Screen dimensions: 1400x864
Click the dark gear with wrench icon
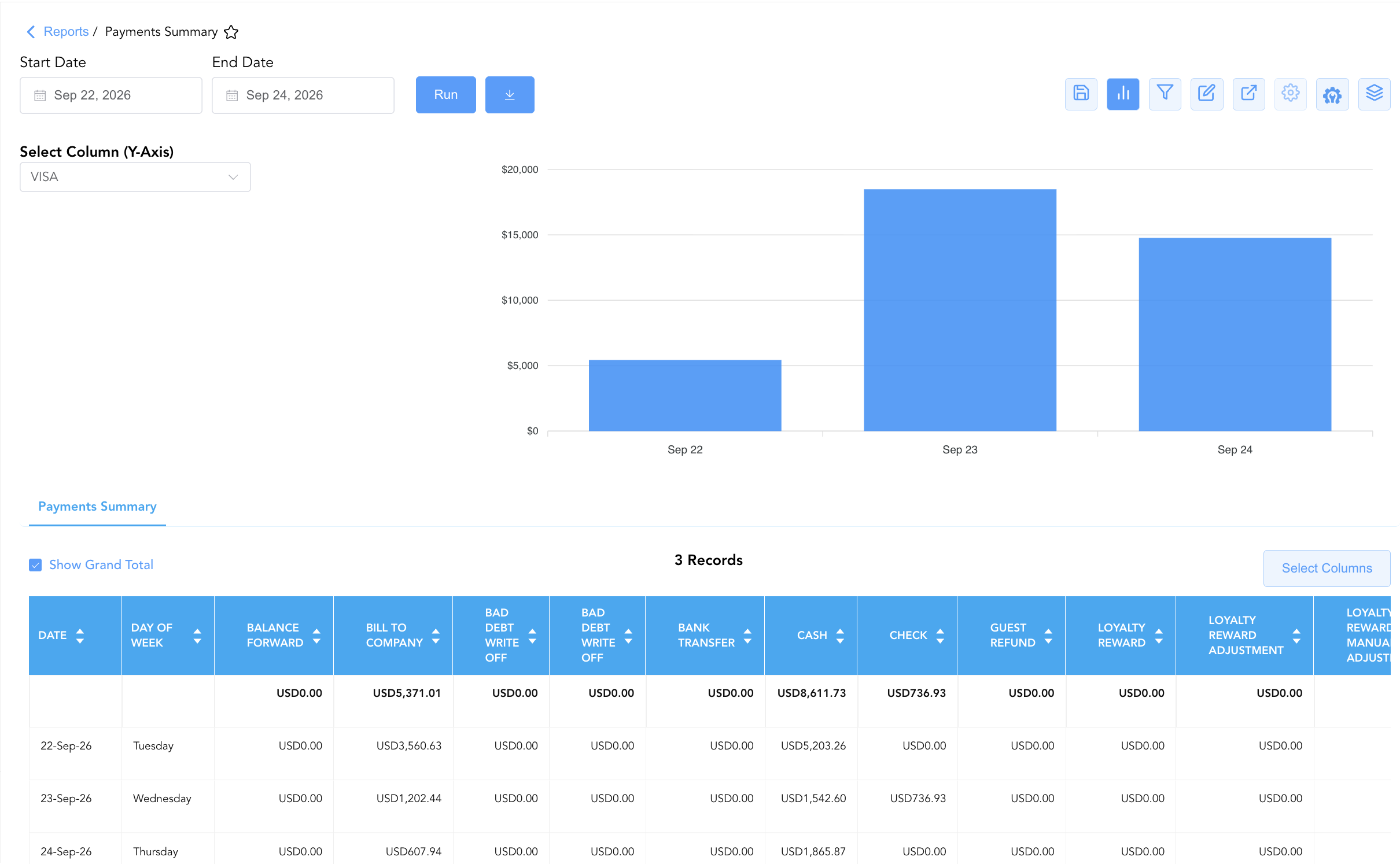click(x=1332, y=94)
